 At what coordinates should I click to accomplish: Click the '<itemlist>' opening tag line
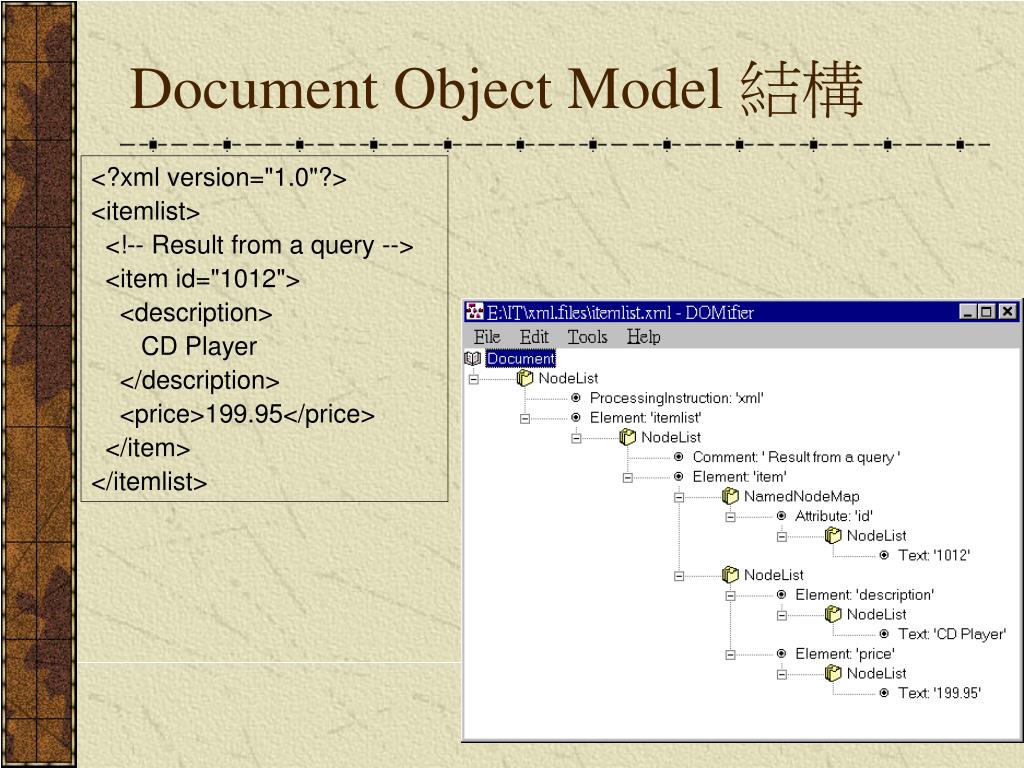click(x=146, y=212)
